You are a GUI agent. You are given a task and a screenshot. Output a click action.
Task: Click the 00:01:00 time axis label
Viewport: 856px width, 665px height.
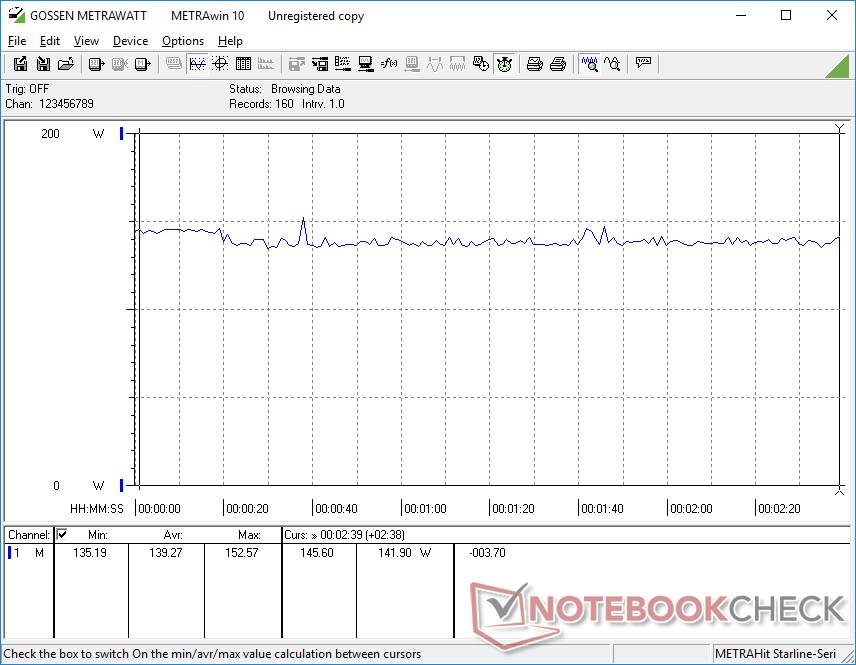tap(425, 508)
